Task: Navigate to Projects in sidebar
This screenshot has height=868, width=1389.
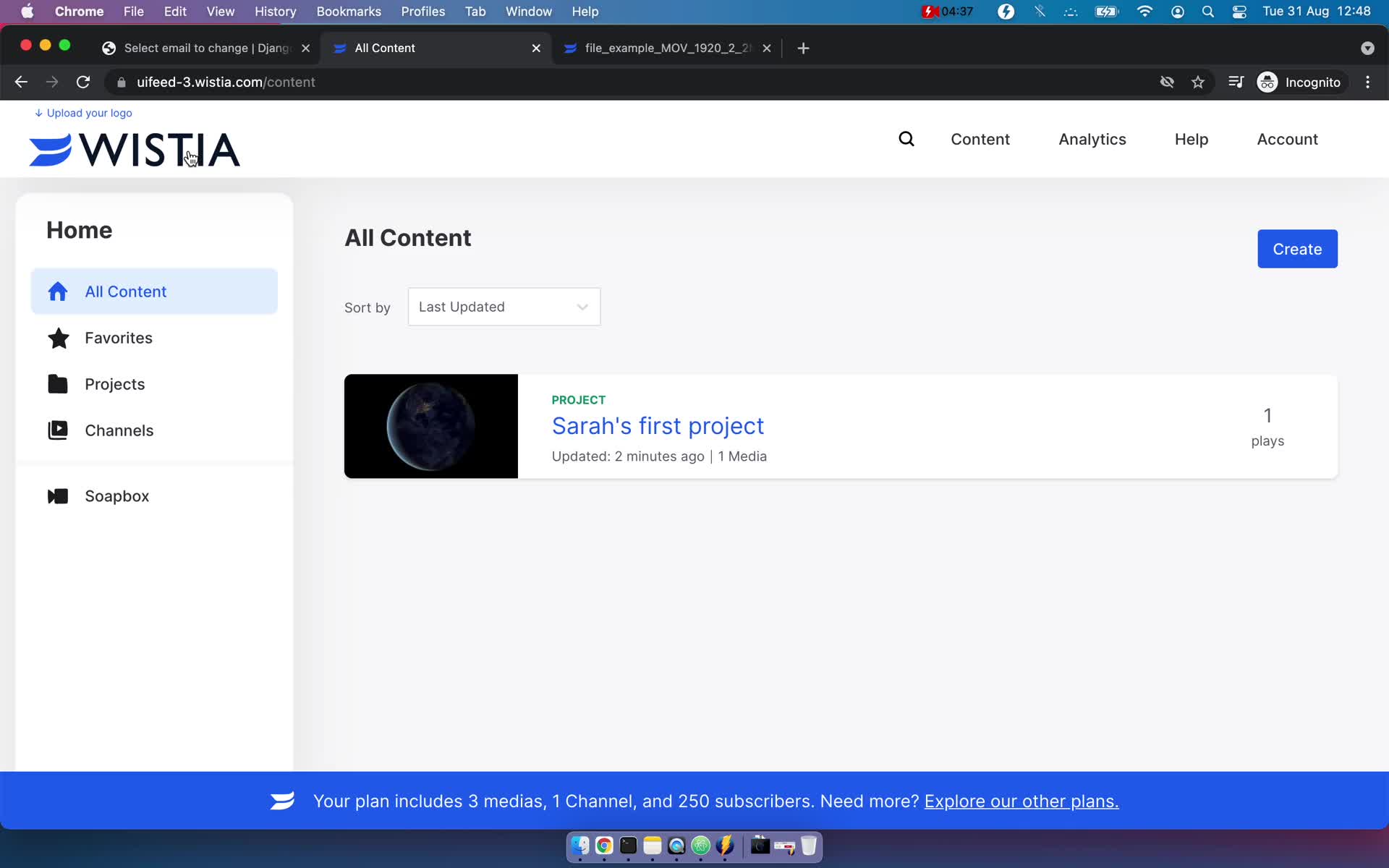Action: click(x=114, y=384)
